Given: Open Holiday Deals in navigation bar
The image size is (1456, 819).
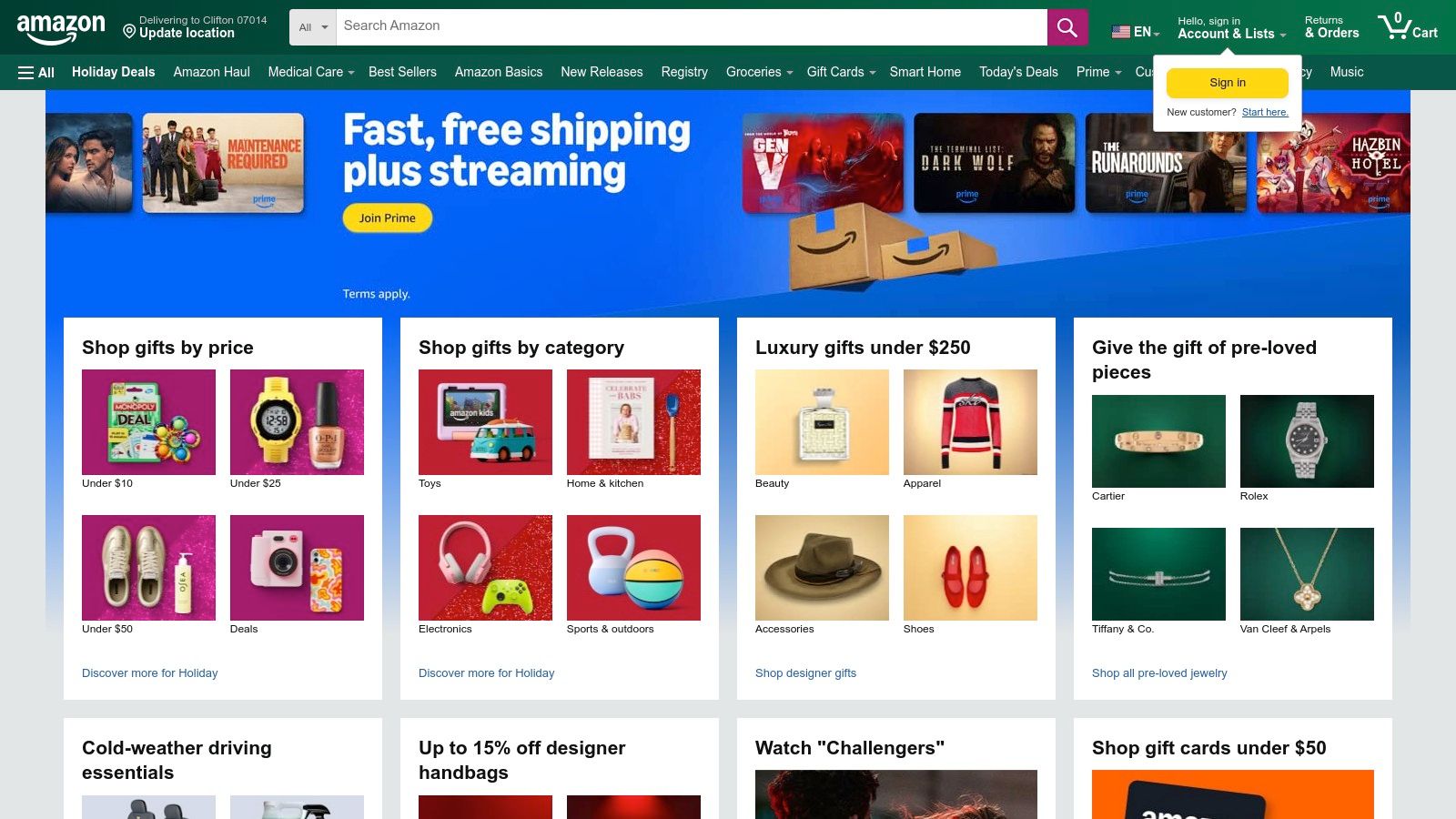Looking at the screenshot, I should (x=114, y=72).
